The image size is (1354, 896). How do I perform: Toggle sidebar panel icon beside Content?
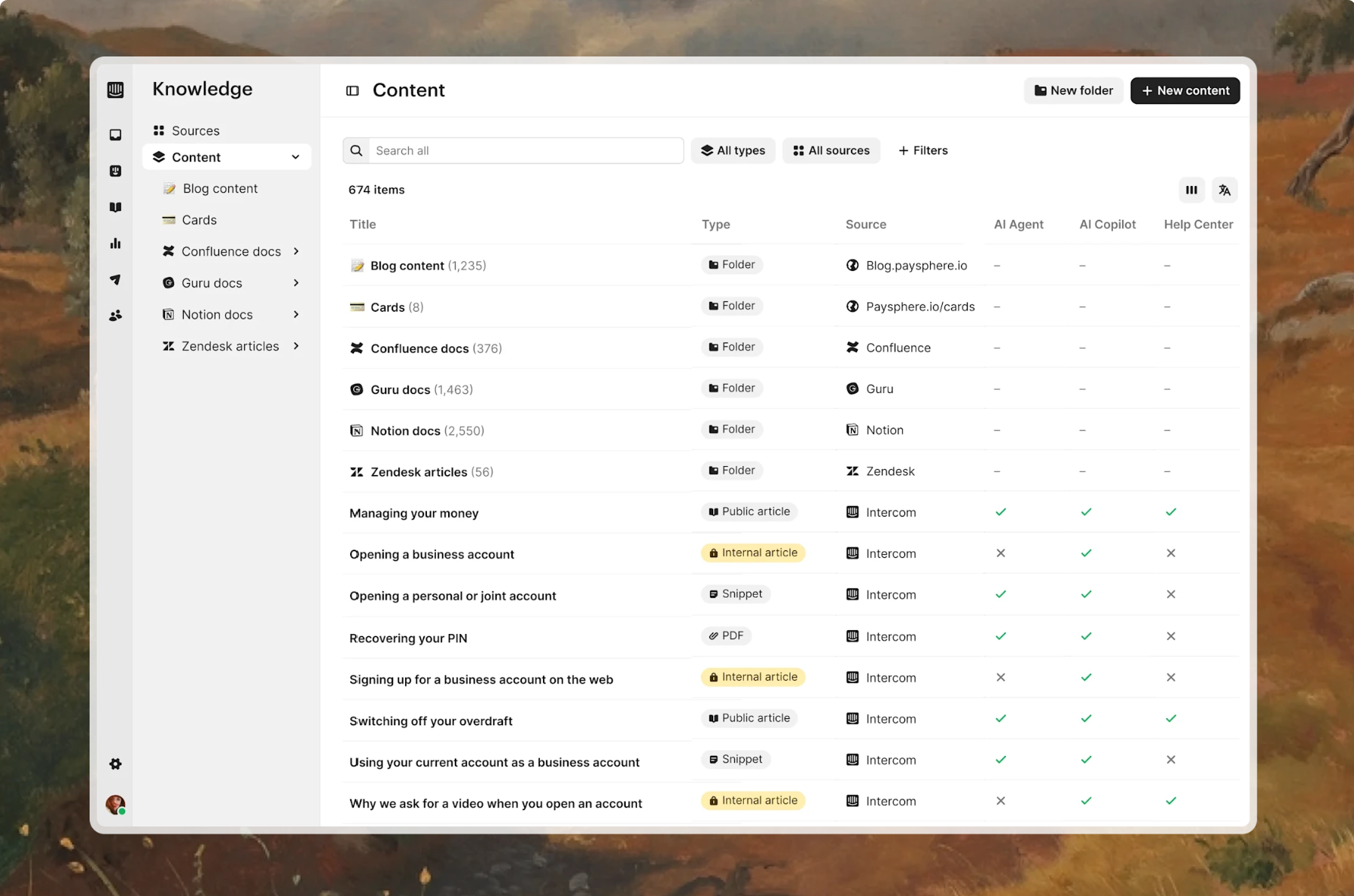click(352, 91)
